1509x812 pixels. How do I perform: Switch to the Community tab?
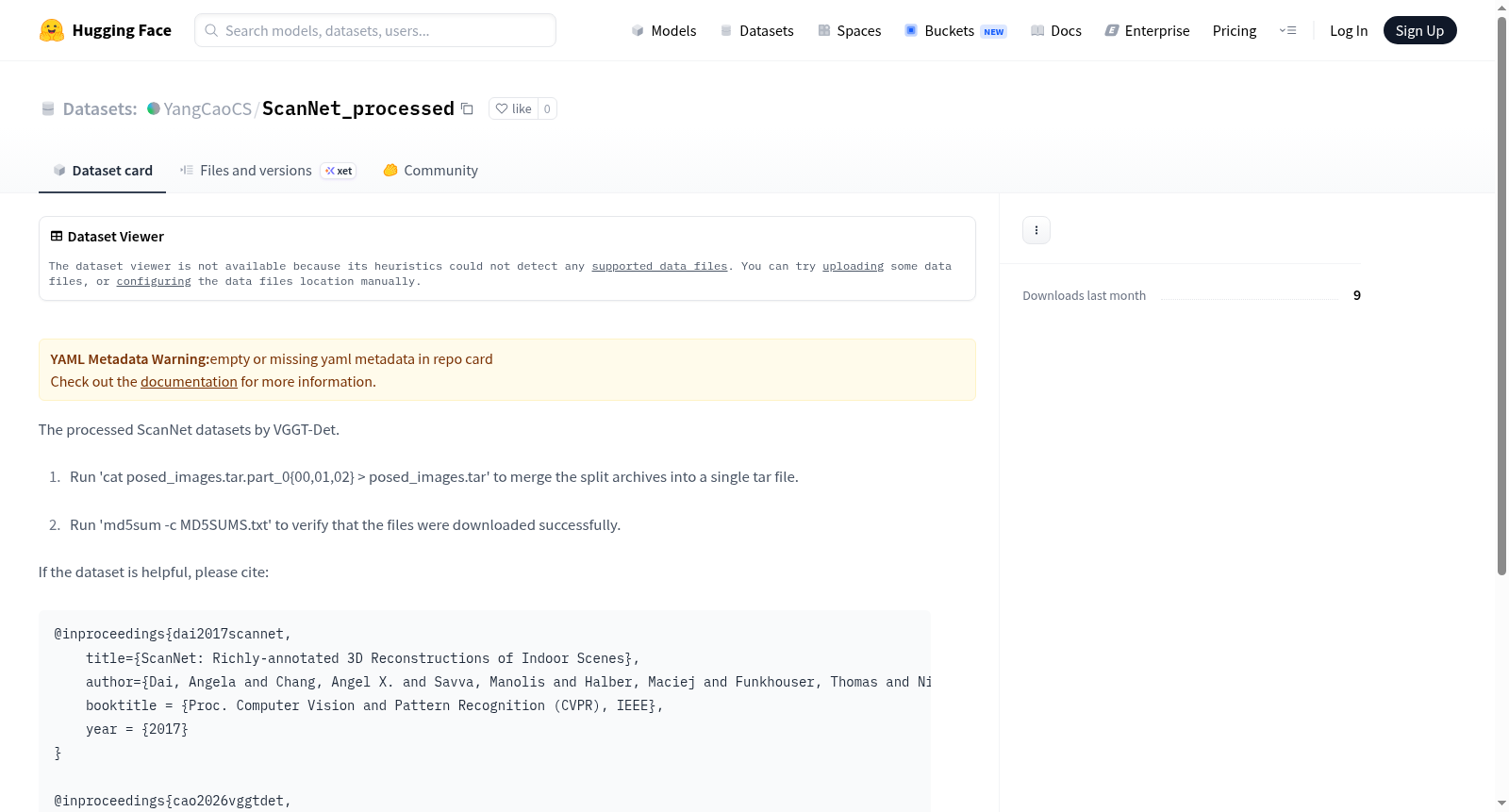click(430, 171)
